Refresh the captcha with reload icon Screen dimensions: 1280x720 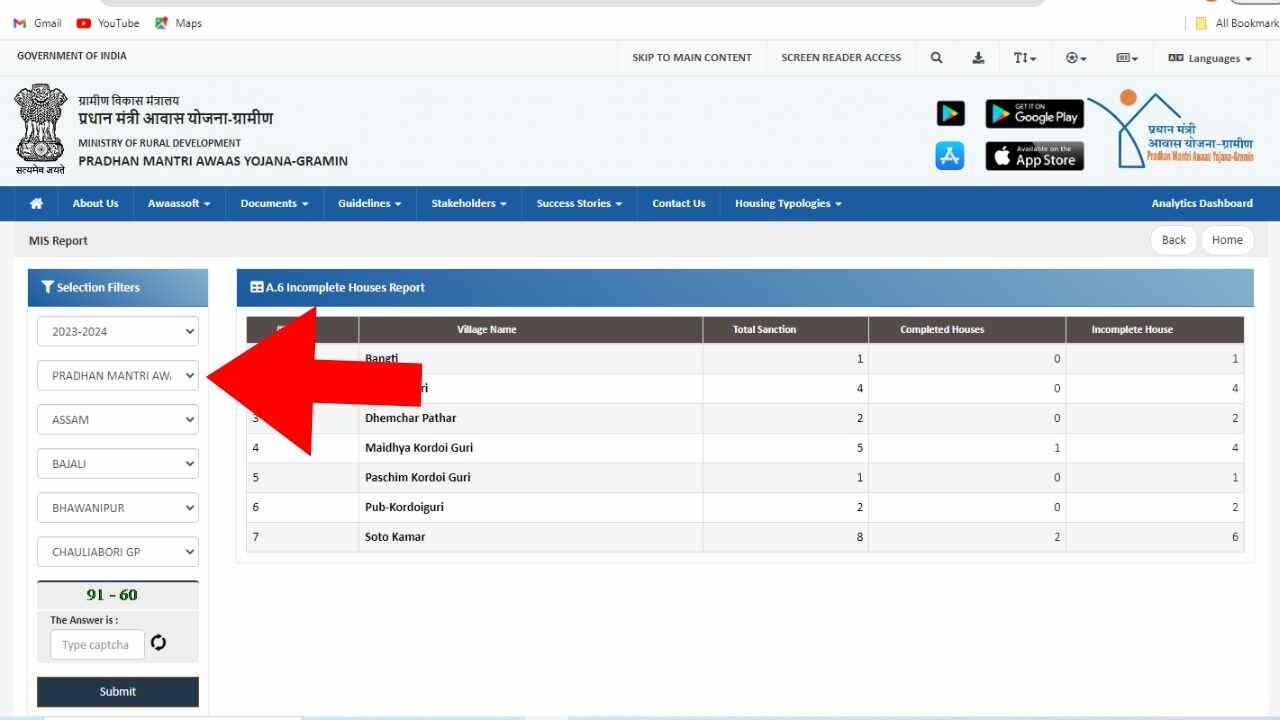158,643
